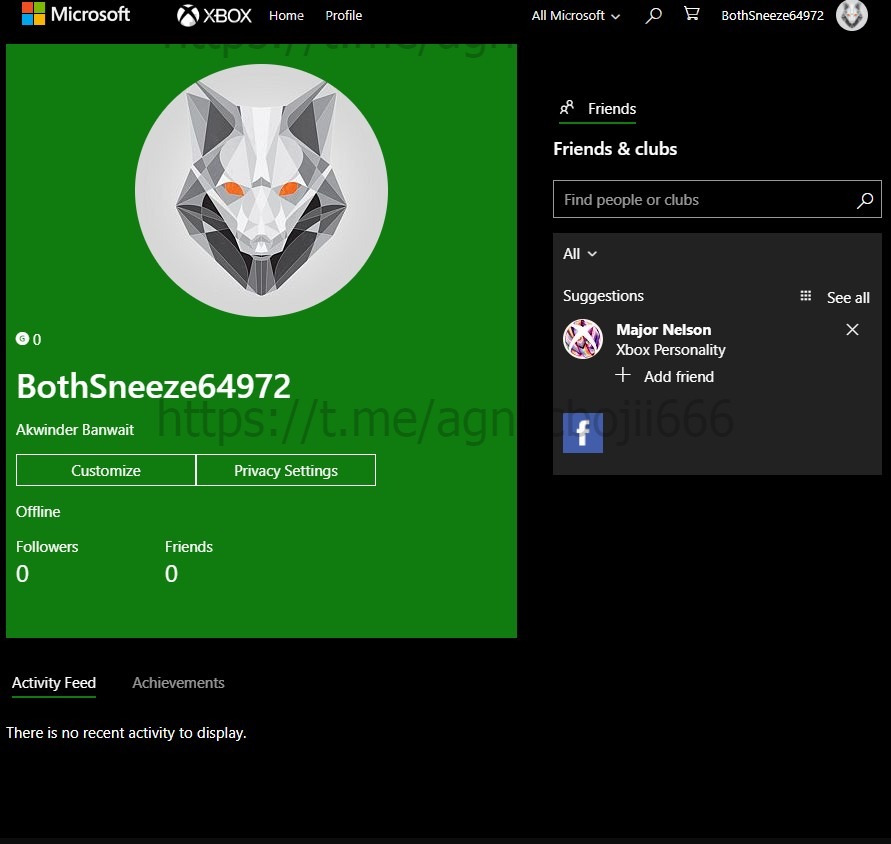Screen dimensions: 891x844
Task: Click the grid view icon beside See all
Action: point(806,296)
